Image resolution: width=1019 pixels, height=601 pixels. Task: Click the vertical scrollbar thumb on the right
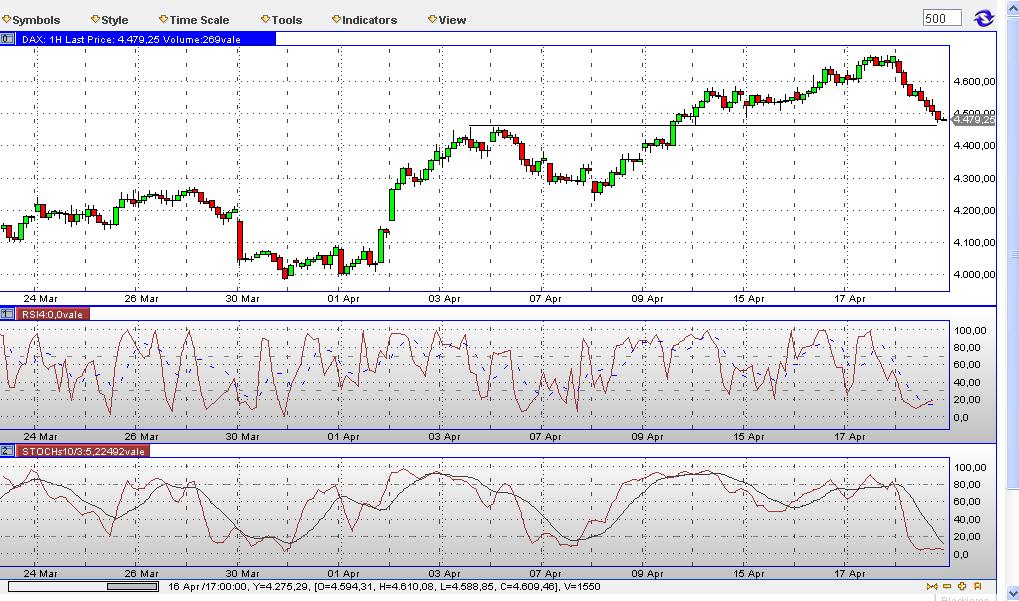(x=1013, y=253)
